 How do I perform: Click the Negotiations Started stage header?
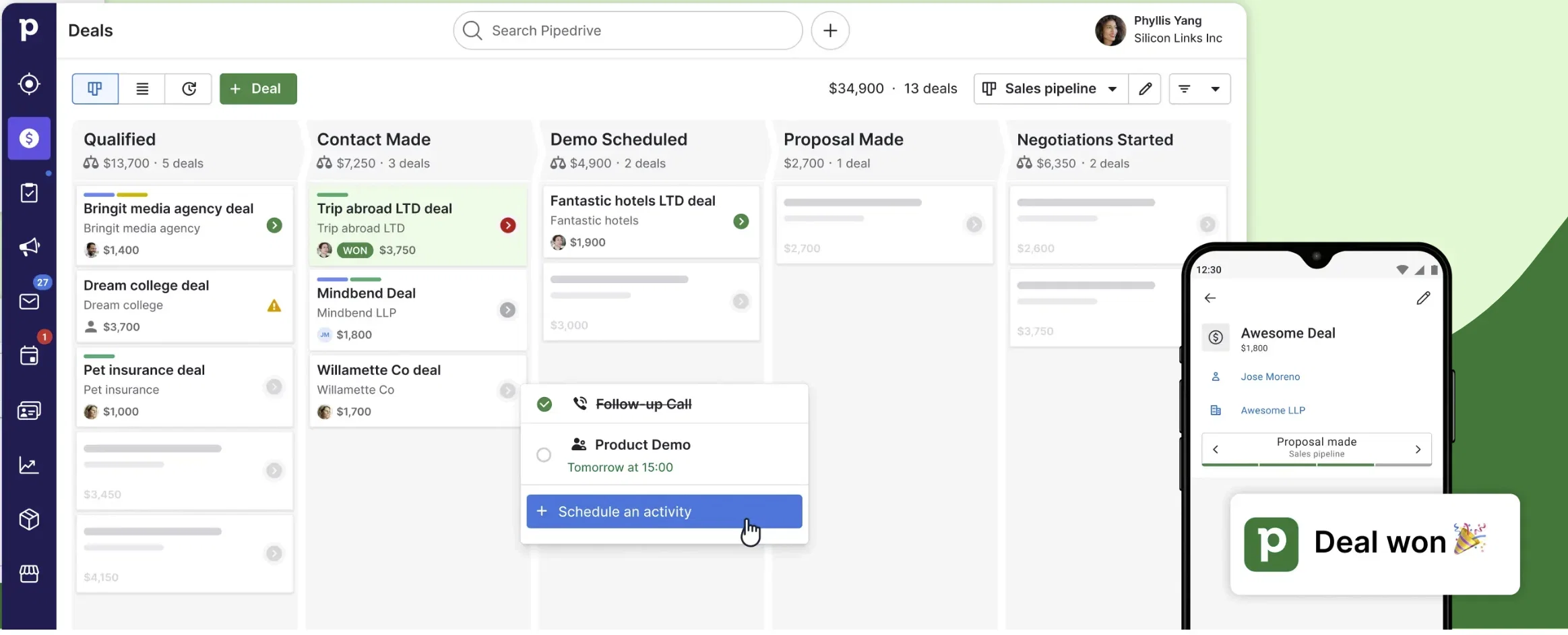[1119, 150]
